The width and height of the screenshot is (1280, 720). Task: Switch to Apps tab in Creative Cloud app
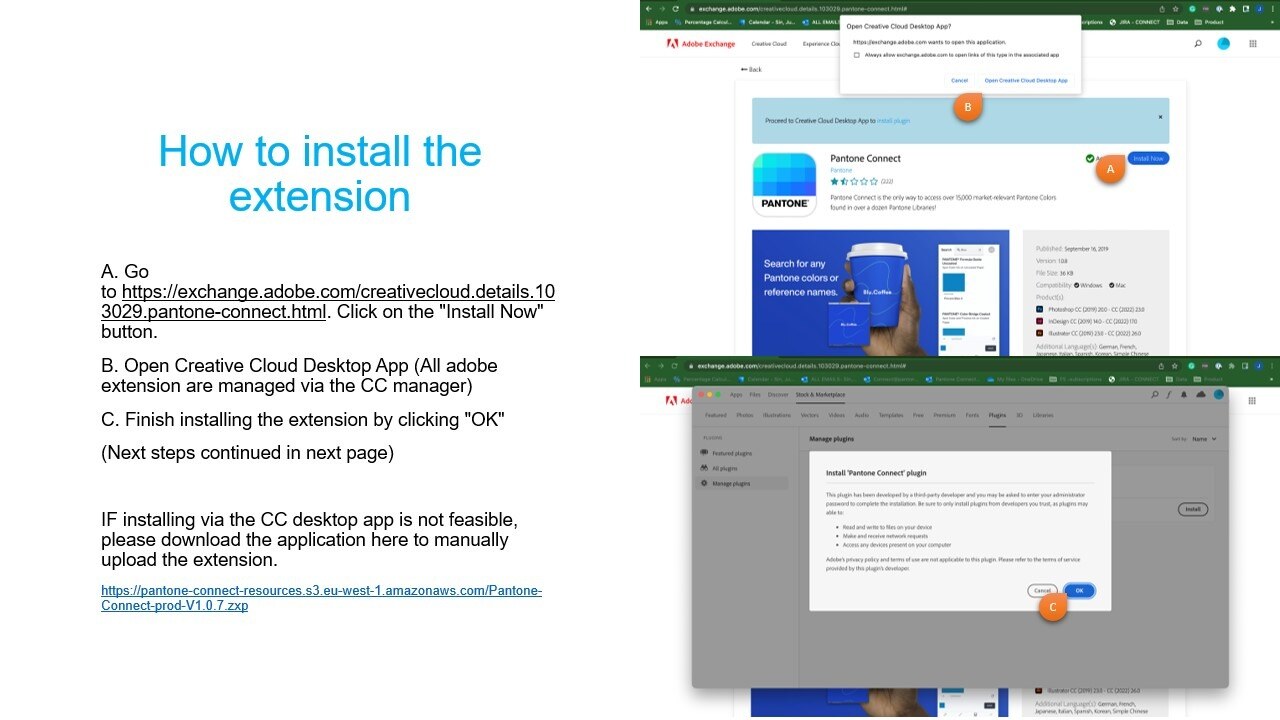(x=736, y=395)
